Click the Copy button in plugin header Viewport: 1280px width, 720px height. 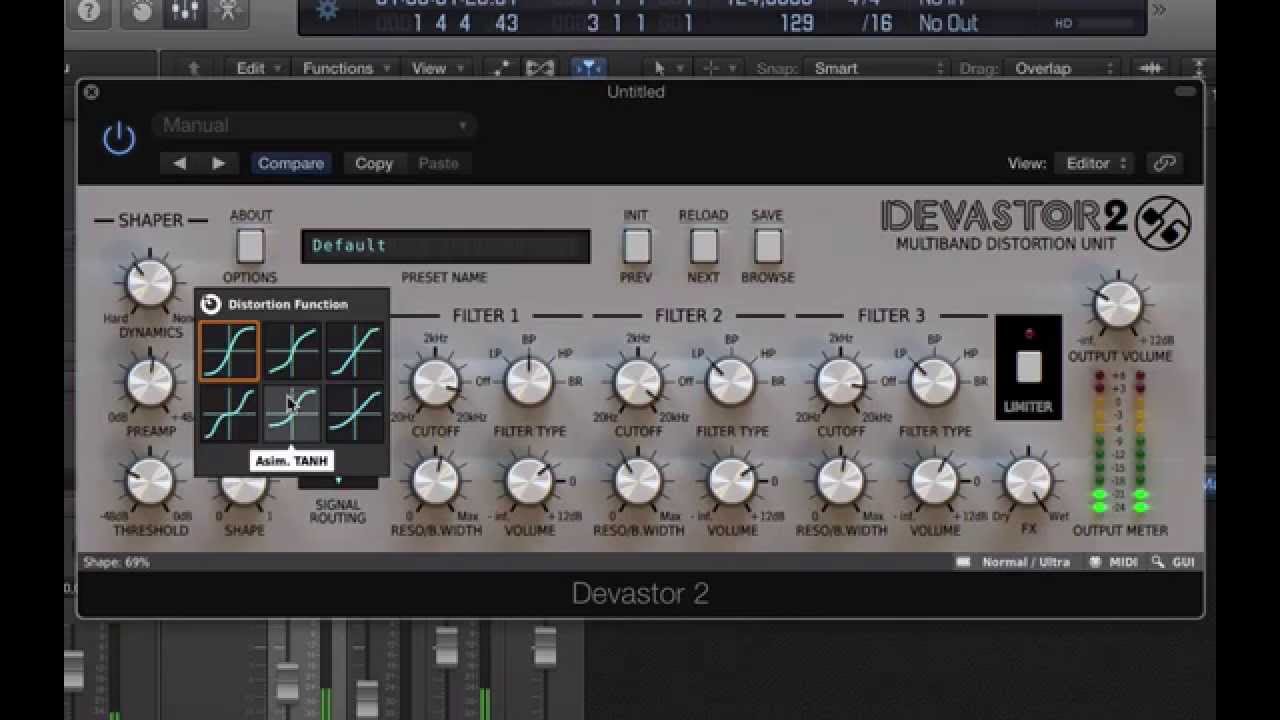point(374,163)
